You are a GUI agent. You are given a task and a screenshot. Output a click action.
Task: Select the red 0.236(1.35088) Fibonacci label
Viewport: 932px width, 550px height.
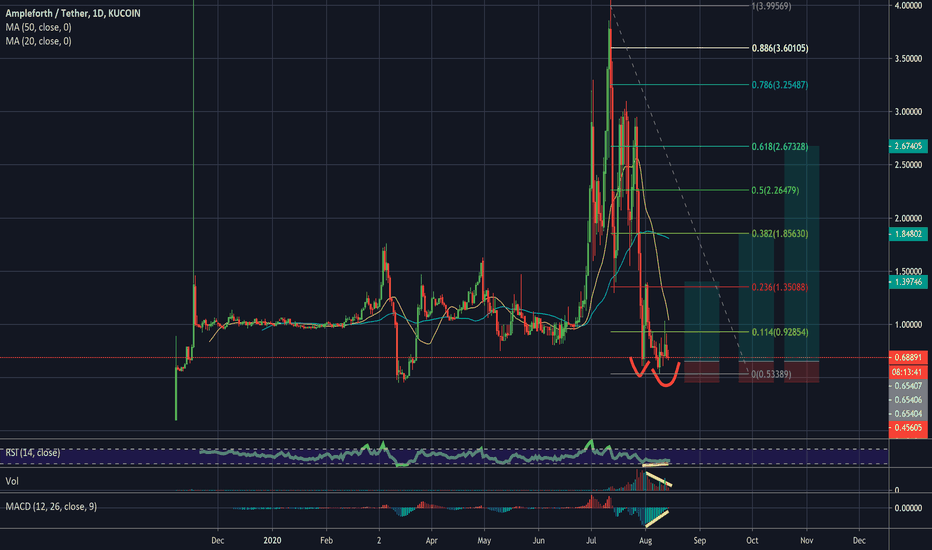coord(780,287)
